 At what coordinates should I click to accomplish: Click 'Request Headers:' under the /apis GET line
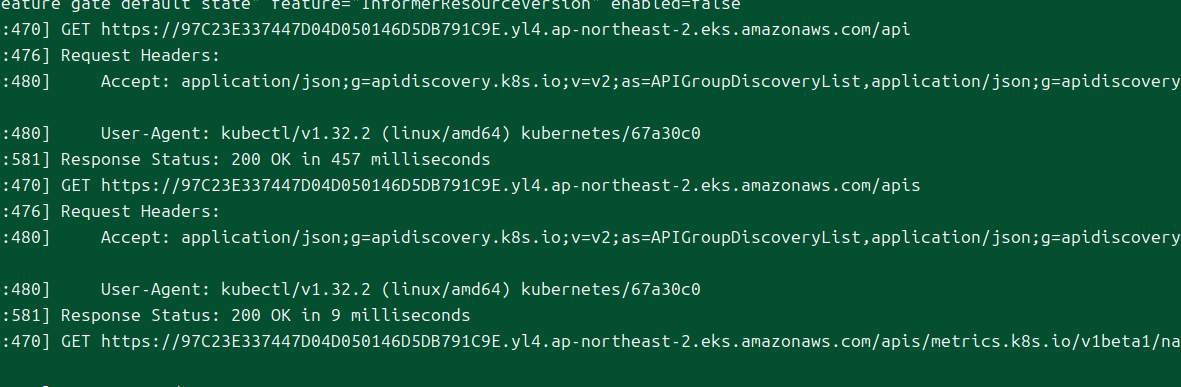tap(140, 212)
